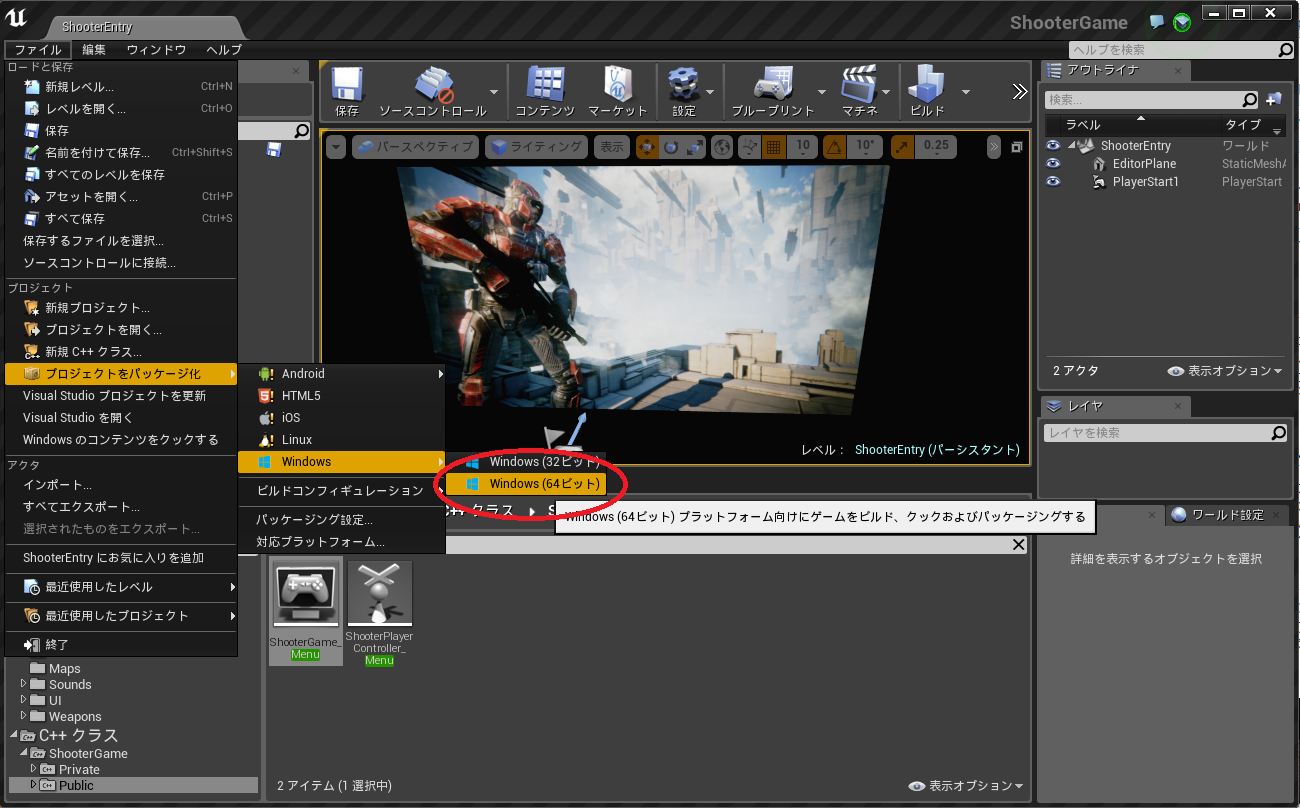Click the surface snapping icon in viewport toolbar
This screenshot has width=1300, height=808.
click(749, 147)
